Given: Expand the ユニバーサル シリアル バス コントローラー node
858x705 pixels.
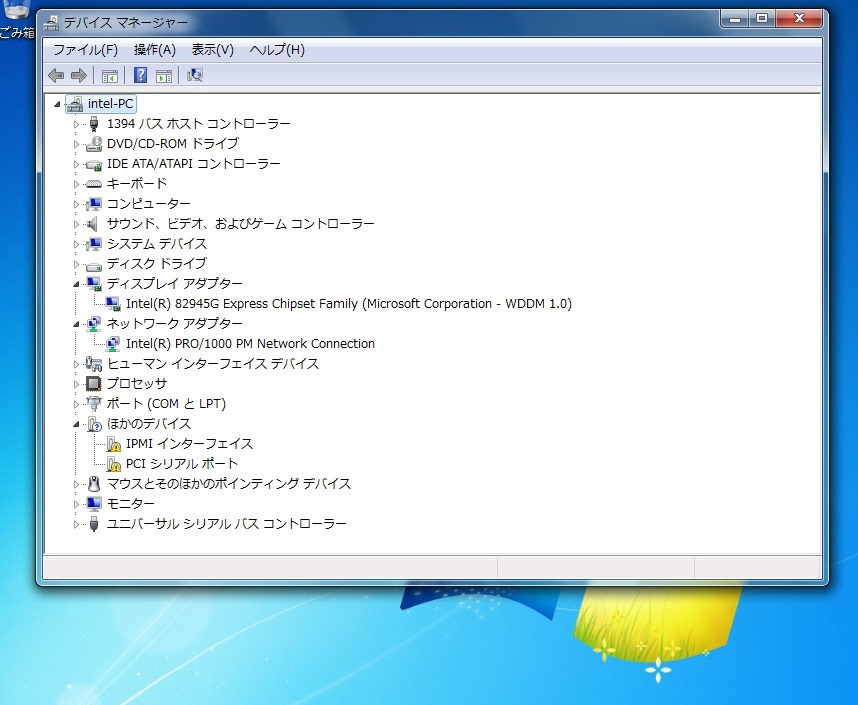Looking at the screenshot, I should (x=77, y=524).
